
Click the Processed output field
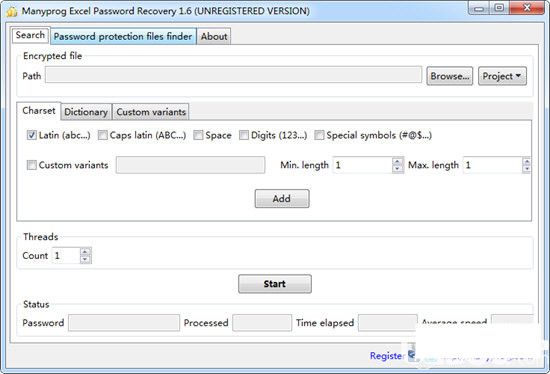click(x=262, y=323)
